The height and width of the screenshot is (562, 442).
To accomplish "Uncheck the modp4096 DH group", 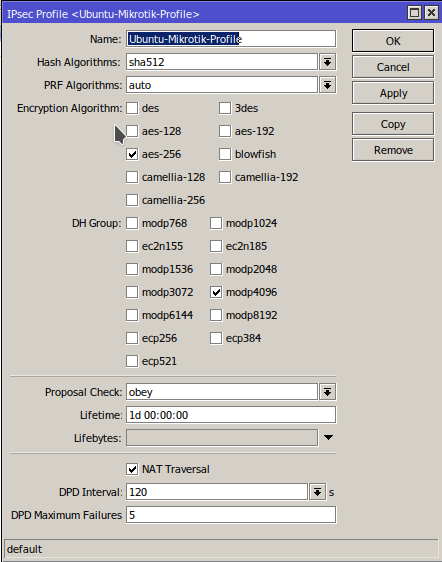I will coord(216,292).
